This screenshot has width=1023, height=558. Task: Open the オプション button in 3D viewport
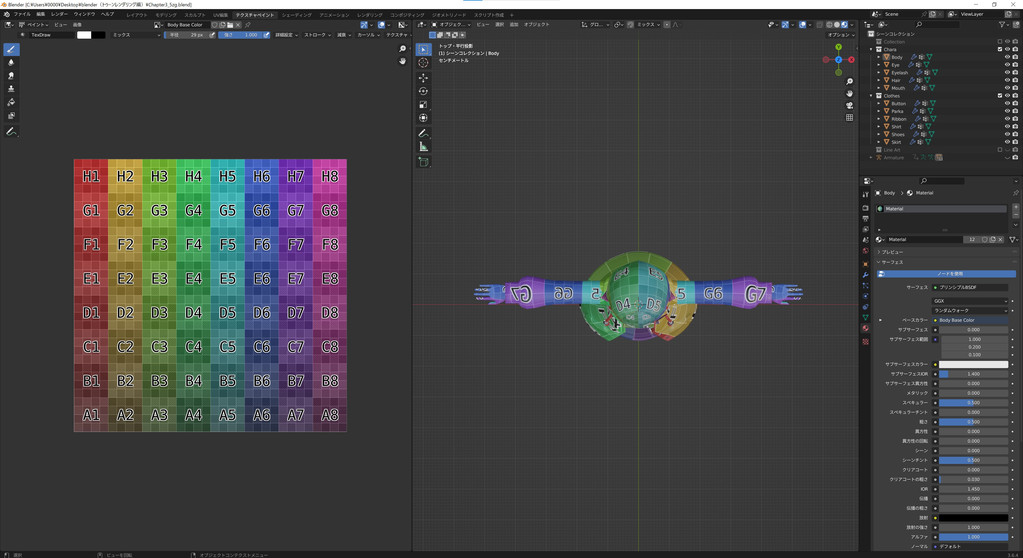coord(838,35)
